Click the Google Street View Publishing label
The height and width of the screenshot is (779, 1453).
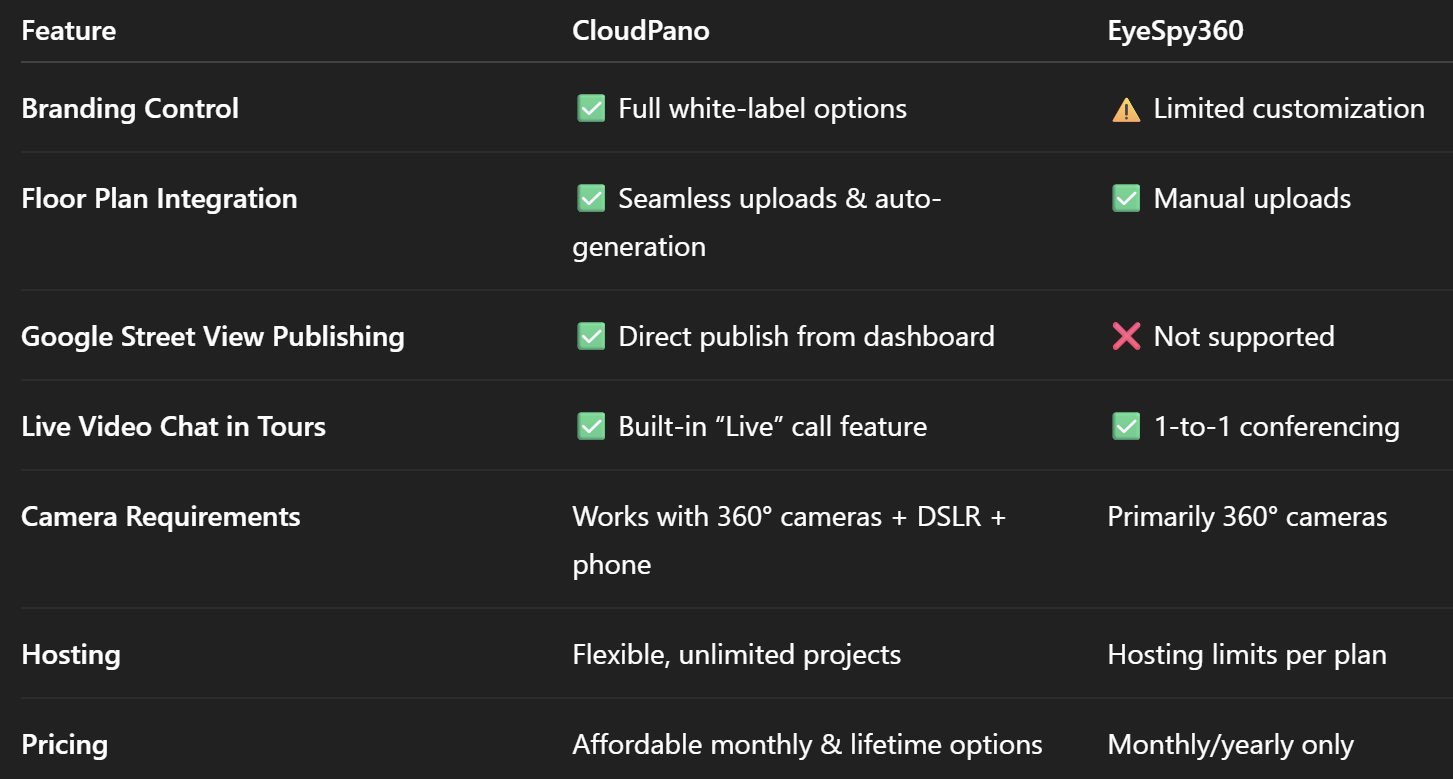pyautogui.click(x=213, y=336)
